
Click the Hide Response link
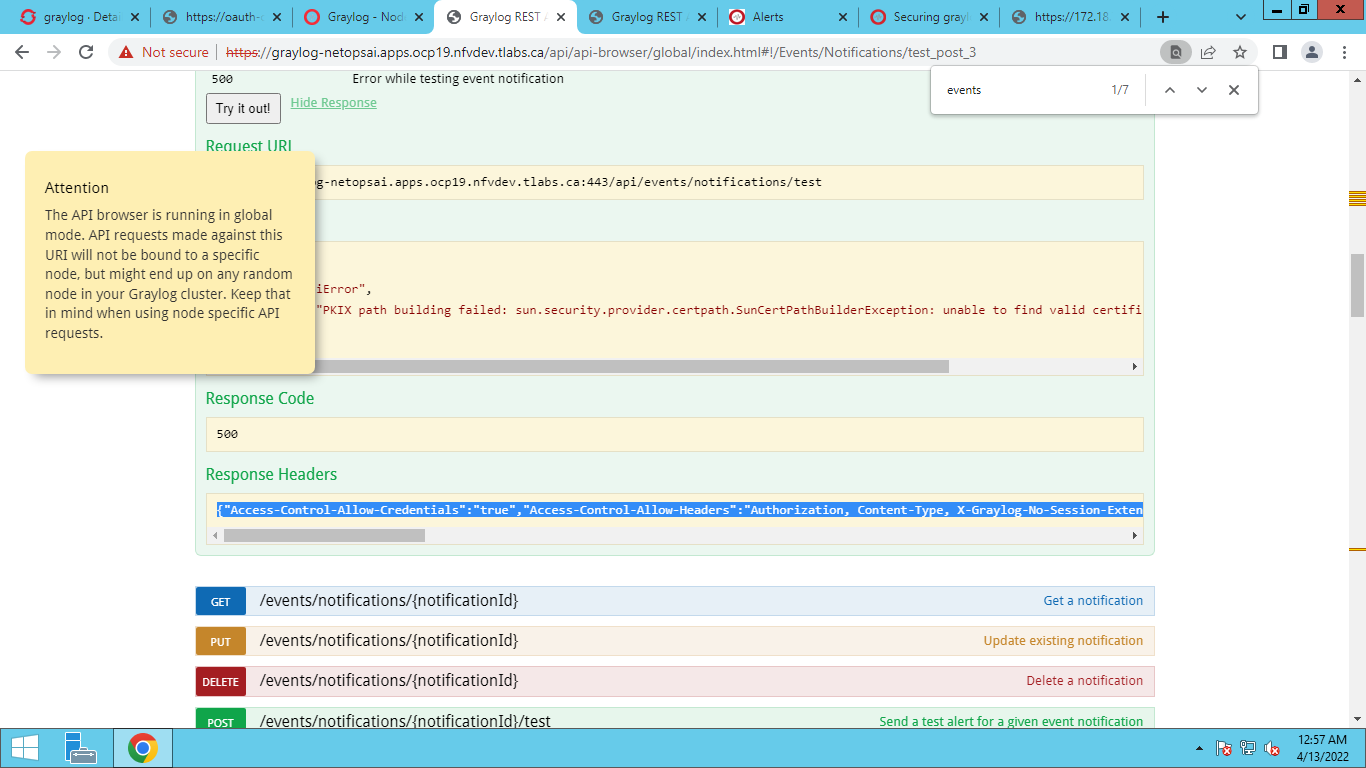click(x=334, y=103)
